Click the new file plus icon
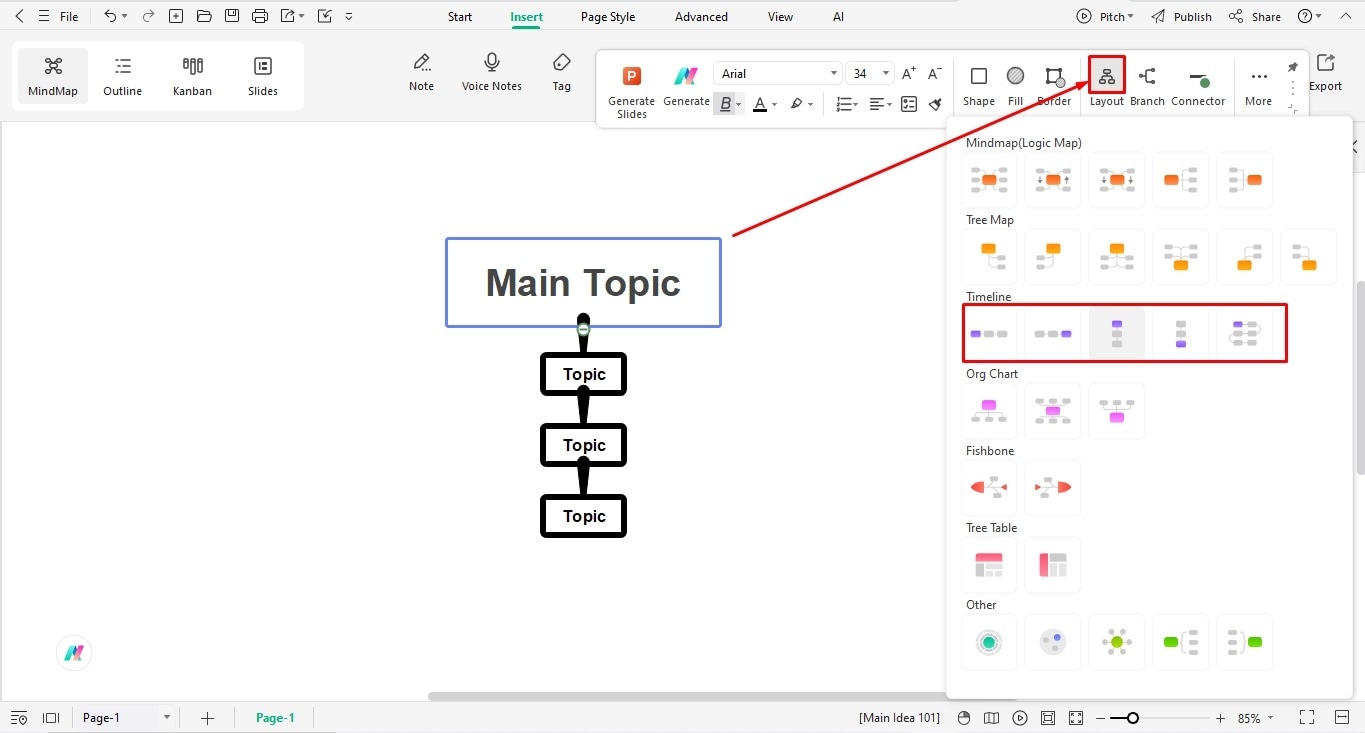Image resolution: width=1365 pixels, height=733 pixels. click(x=176, y=16)
